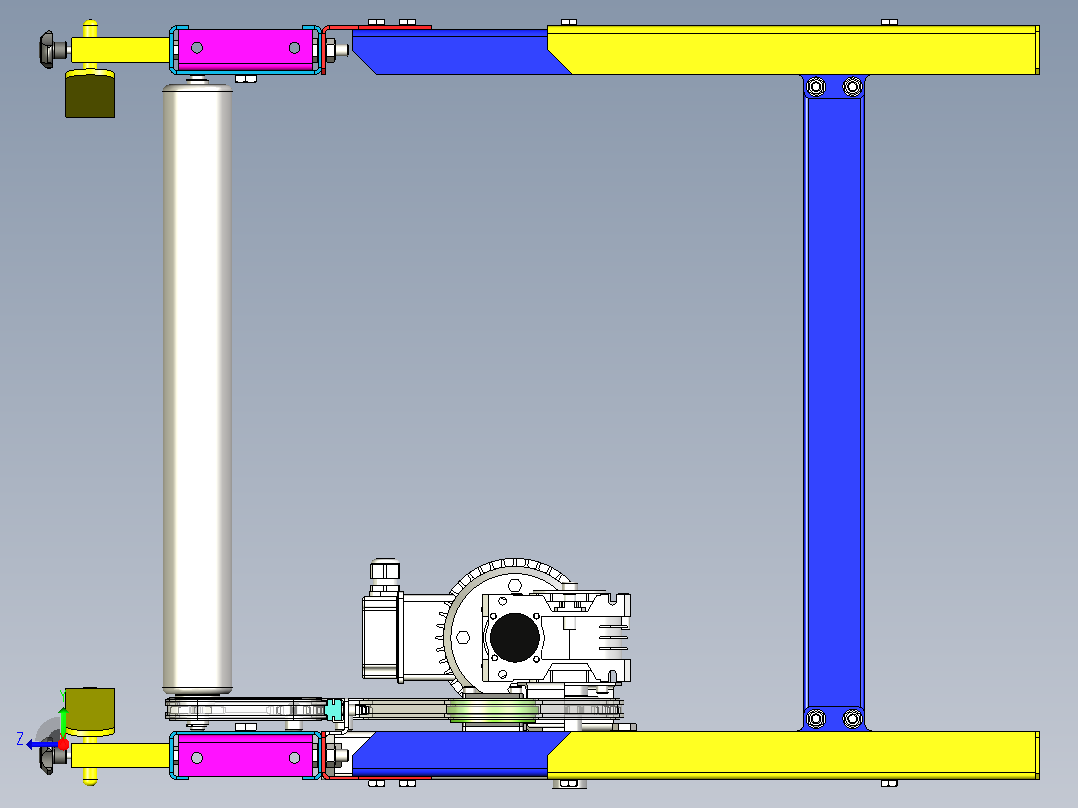The width and height of the screenshot is (1078, 808).
Task: Select the top-left short yellow tube
Action: tap(120, 50)
